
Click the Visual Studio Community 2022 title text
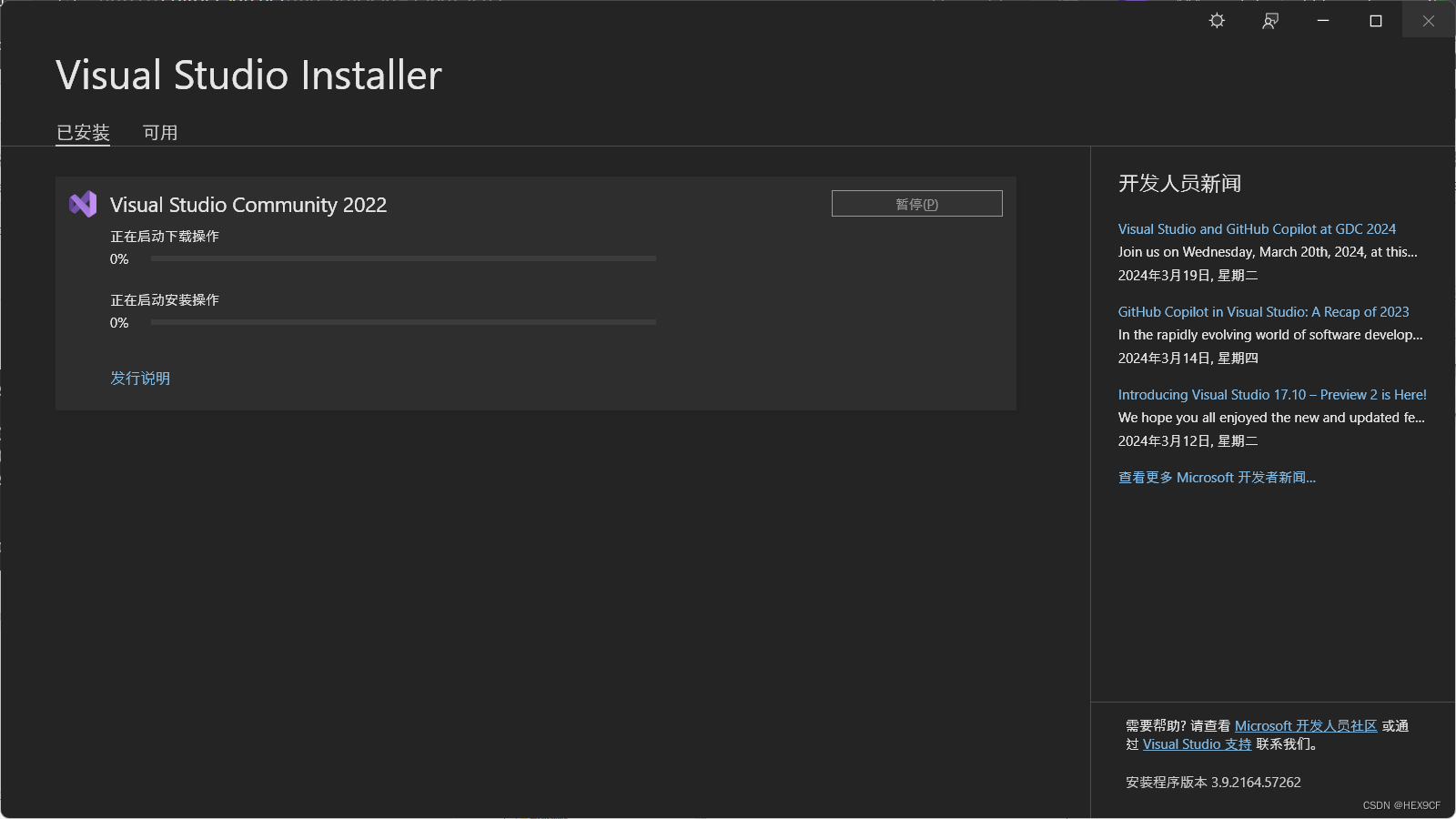[248, 205]
